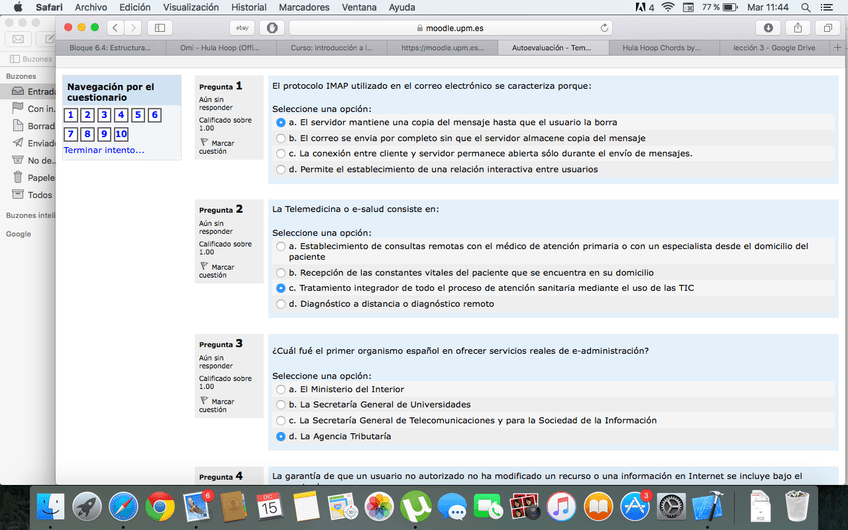The height and width of the screenshot is (530, 848).
Task: Pick option c: Secretaría General de Telecomunicaciones
Action: (280, 421)
